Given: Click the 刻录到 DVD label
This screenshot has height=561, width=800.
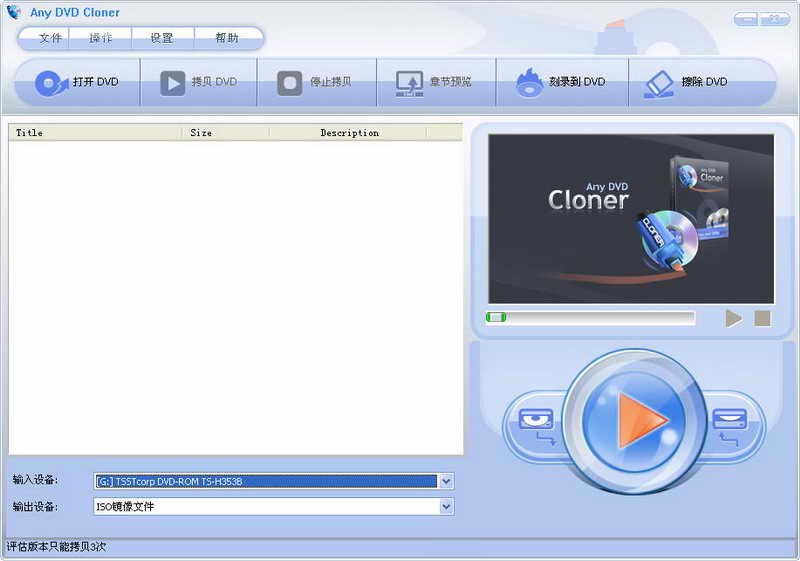Looking at the screenshot, I should pyautogui.click(x=577, y=82).
